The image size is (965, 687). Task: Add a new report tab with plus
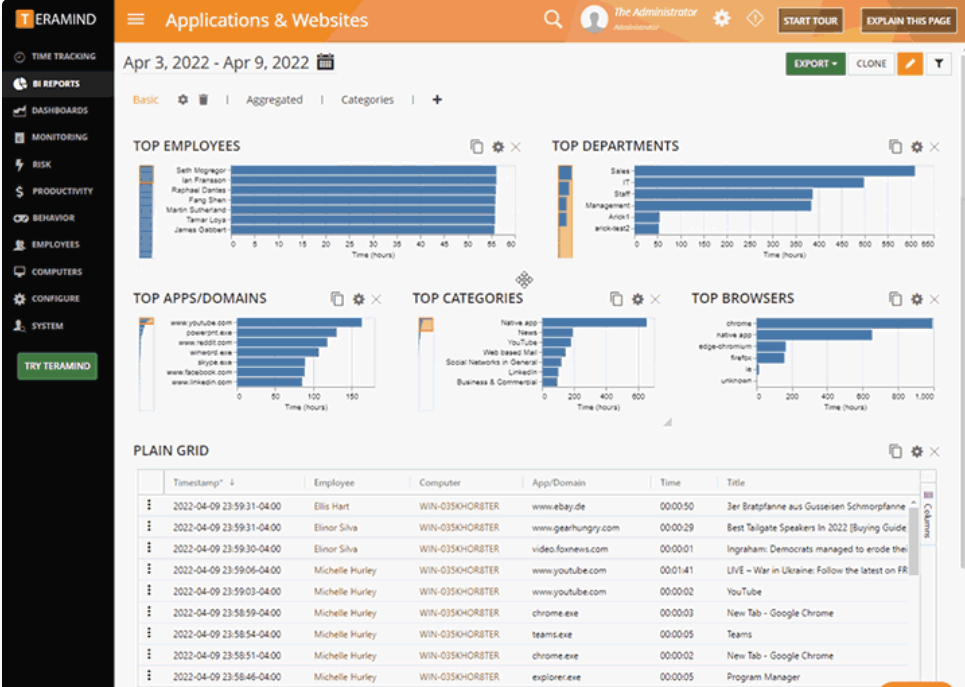[437, 100]
